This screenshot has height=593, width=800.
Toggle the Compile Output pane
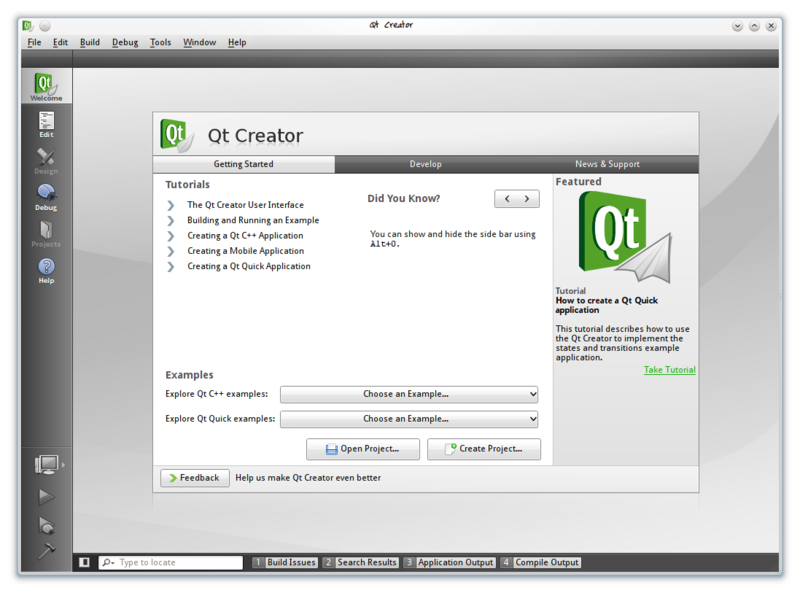point(540,563)
